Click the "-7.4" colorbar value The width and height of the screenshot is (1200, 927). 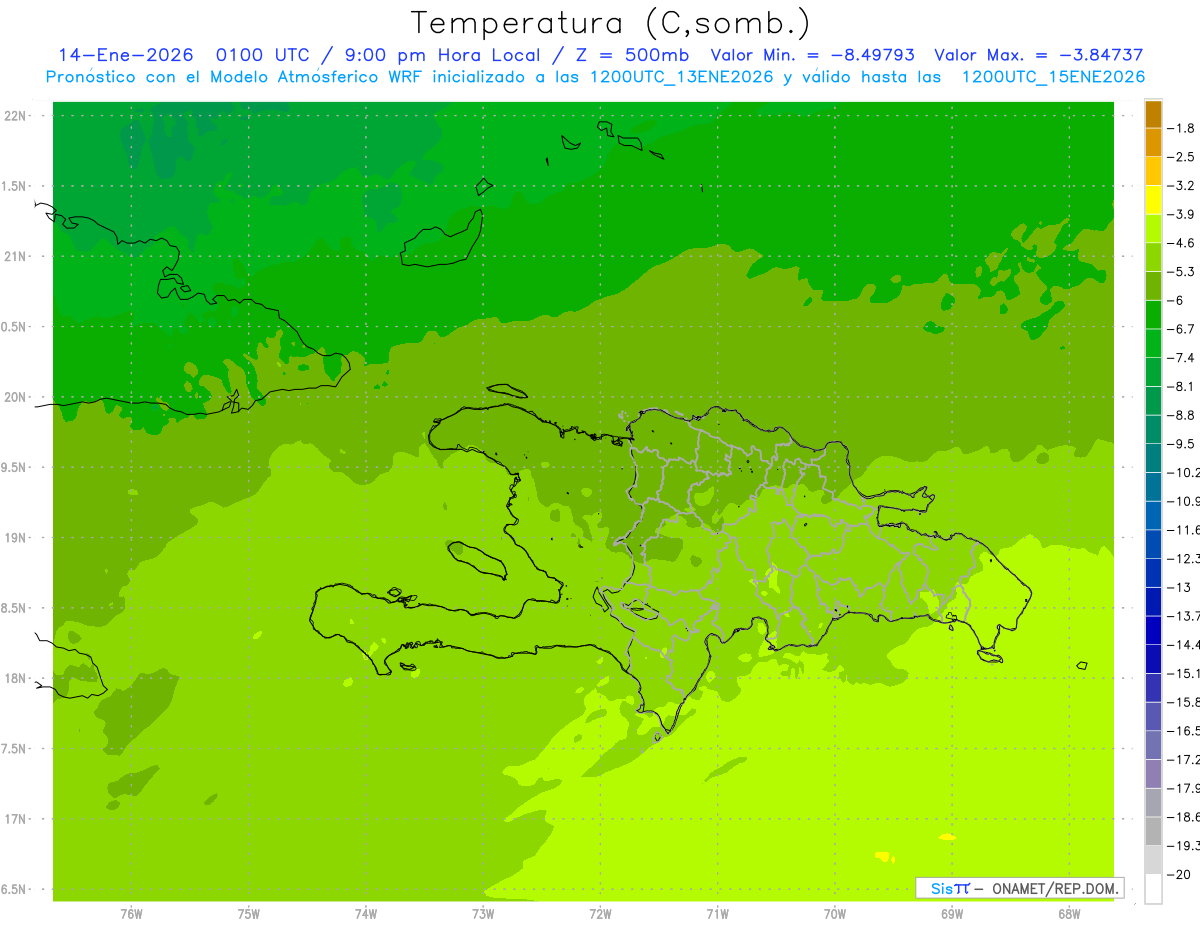[x=1182, y=357]
